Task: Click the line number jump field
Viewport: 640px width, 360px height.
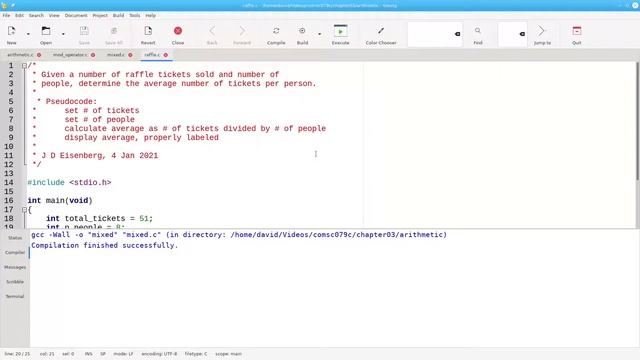Action: pos(508,34)
